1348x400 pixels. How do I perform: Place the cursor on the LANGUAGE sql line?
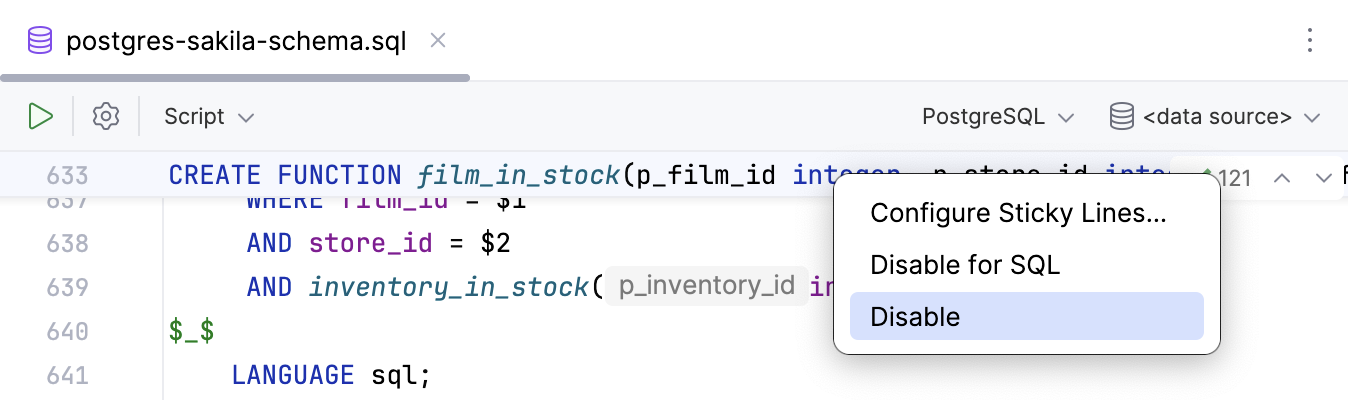point(330,375)
